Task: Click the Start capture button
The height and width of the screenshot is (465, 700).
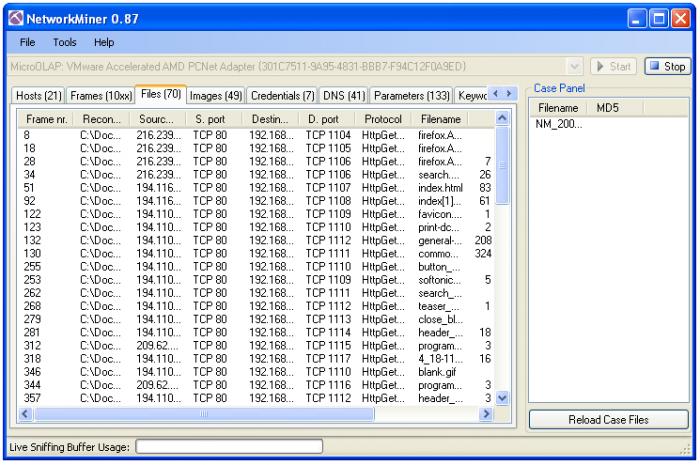Action: [610, 67]
